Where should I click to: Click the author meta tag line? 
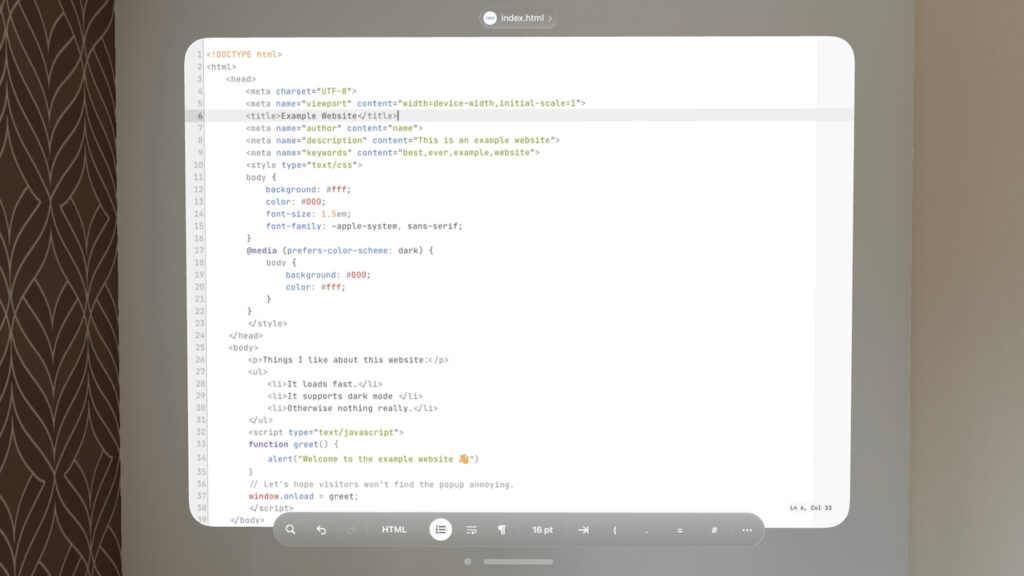pyautogui.click(x=334, y=128)
